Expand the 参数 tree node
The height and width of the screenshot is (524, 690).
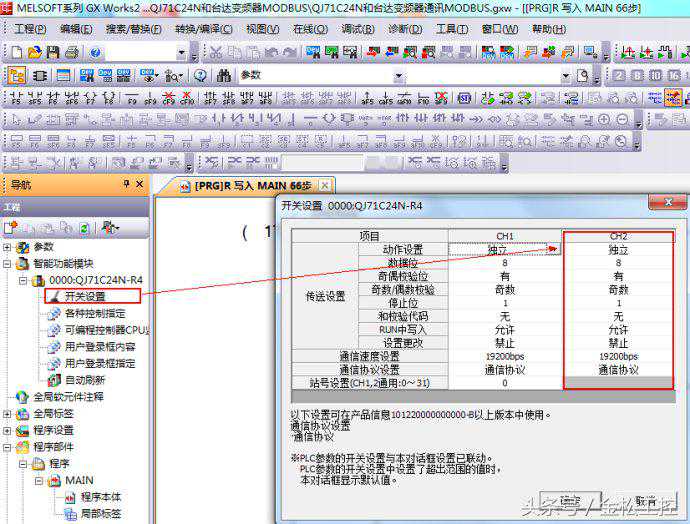[9, 246]
